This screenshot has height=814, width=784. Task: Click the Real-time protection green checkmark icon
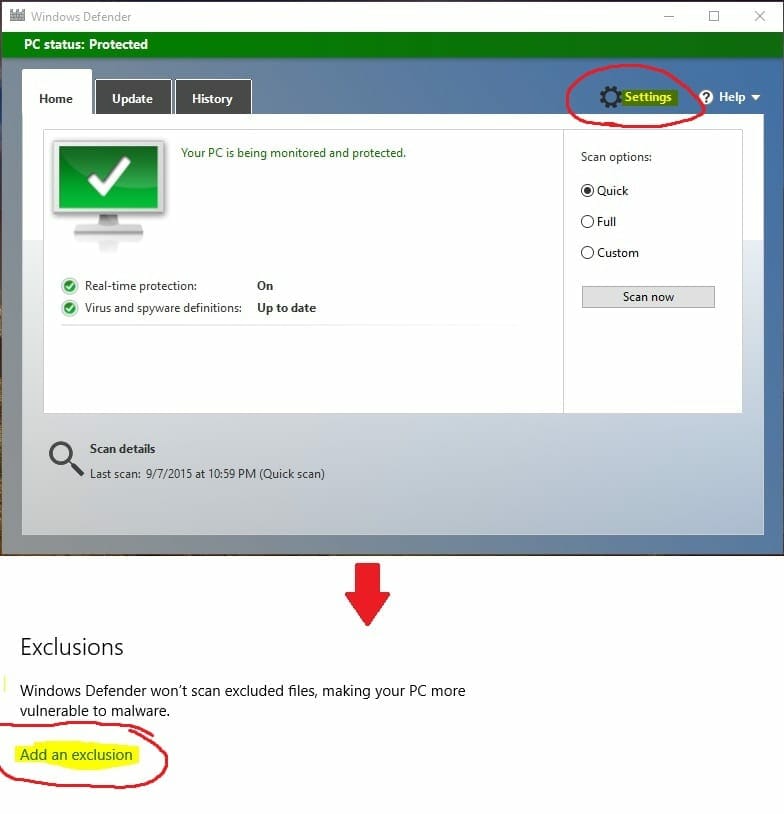click(x=69, y=286)
